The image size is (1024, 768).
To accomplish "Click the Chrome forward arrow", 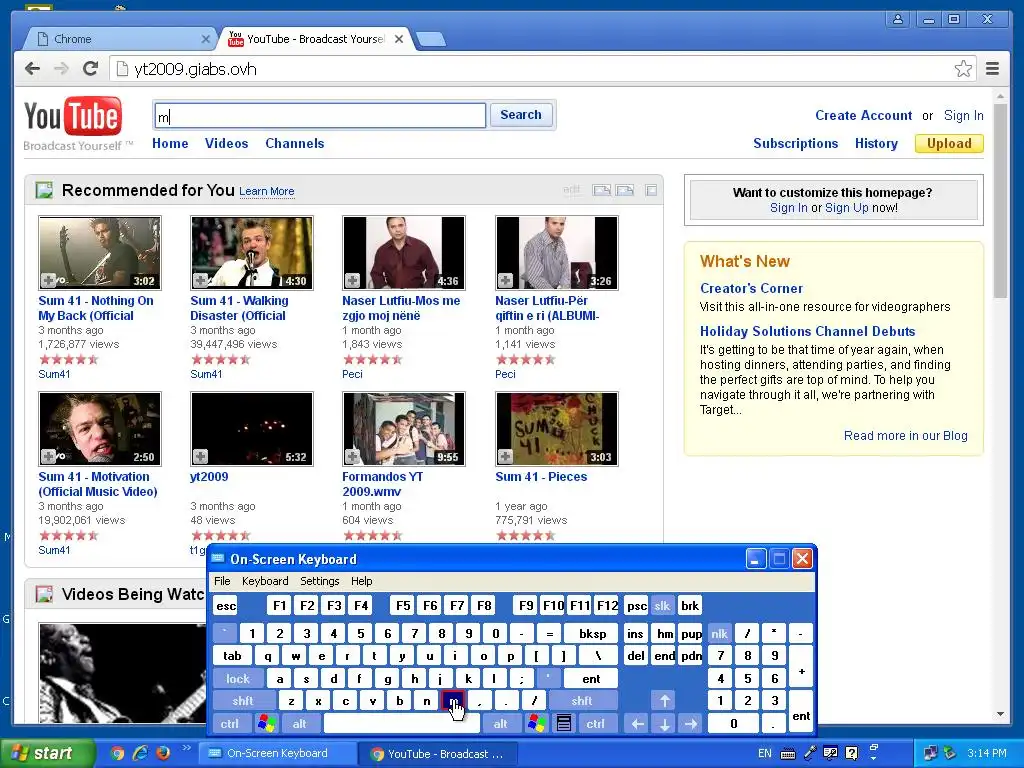I will coord(61,69).
